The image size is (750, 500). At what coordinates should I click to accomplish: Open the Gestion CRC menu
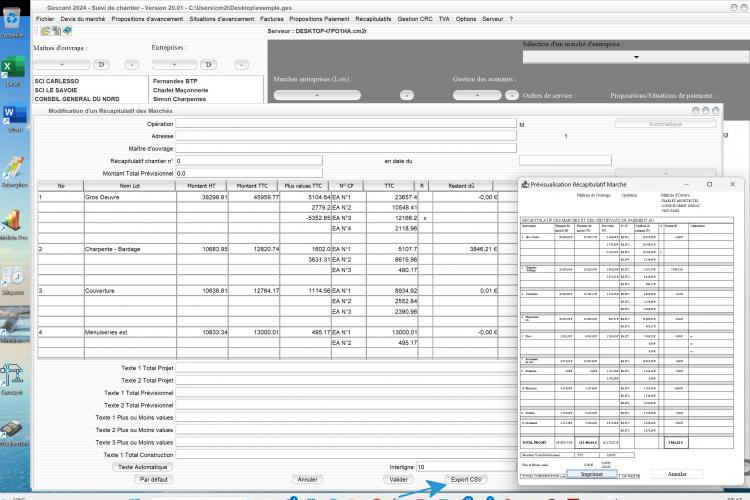415,19
